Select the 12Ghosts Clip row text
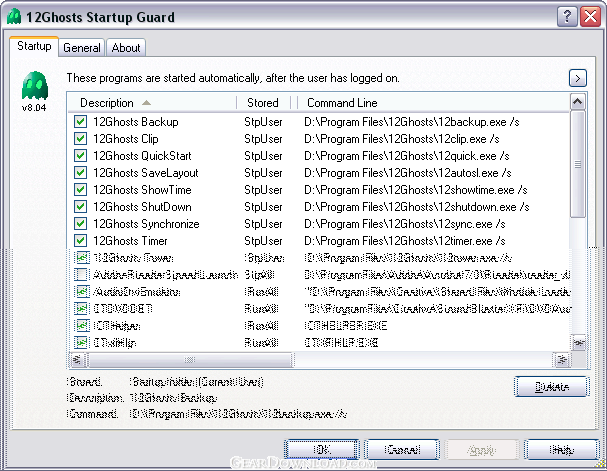The image size is (607, 471). click(x=126, y=139)
